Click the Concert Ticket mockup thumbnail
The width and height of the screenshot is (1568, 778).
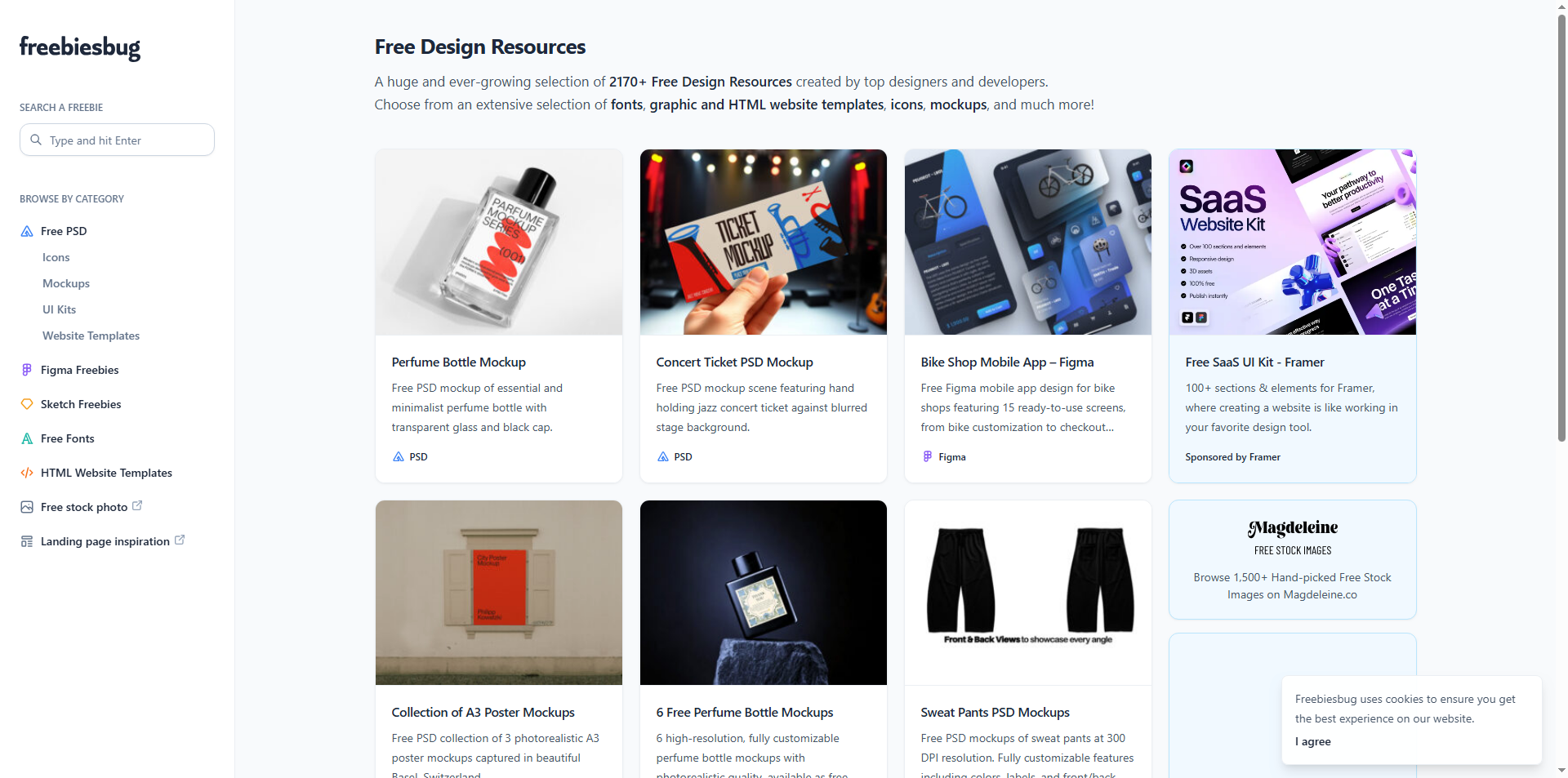tap(764, 242)
